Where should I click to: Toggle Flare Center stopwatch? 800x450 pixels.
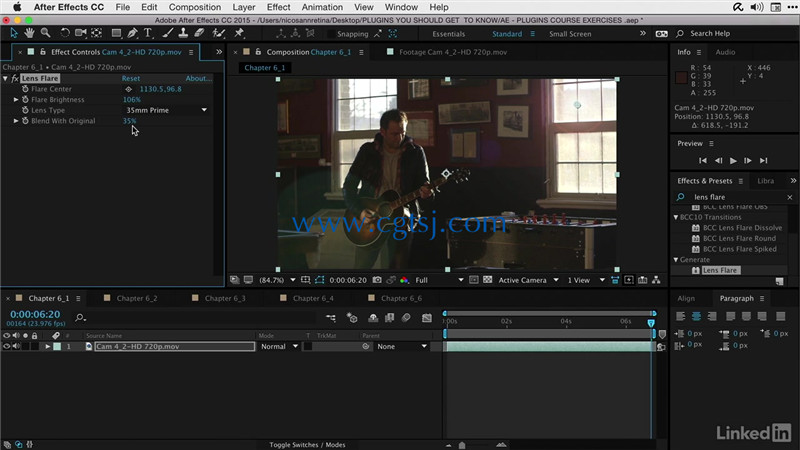pyautogui.click(x=25, y=89)
